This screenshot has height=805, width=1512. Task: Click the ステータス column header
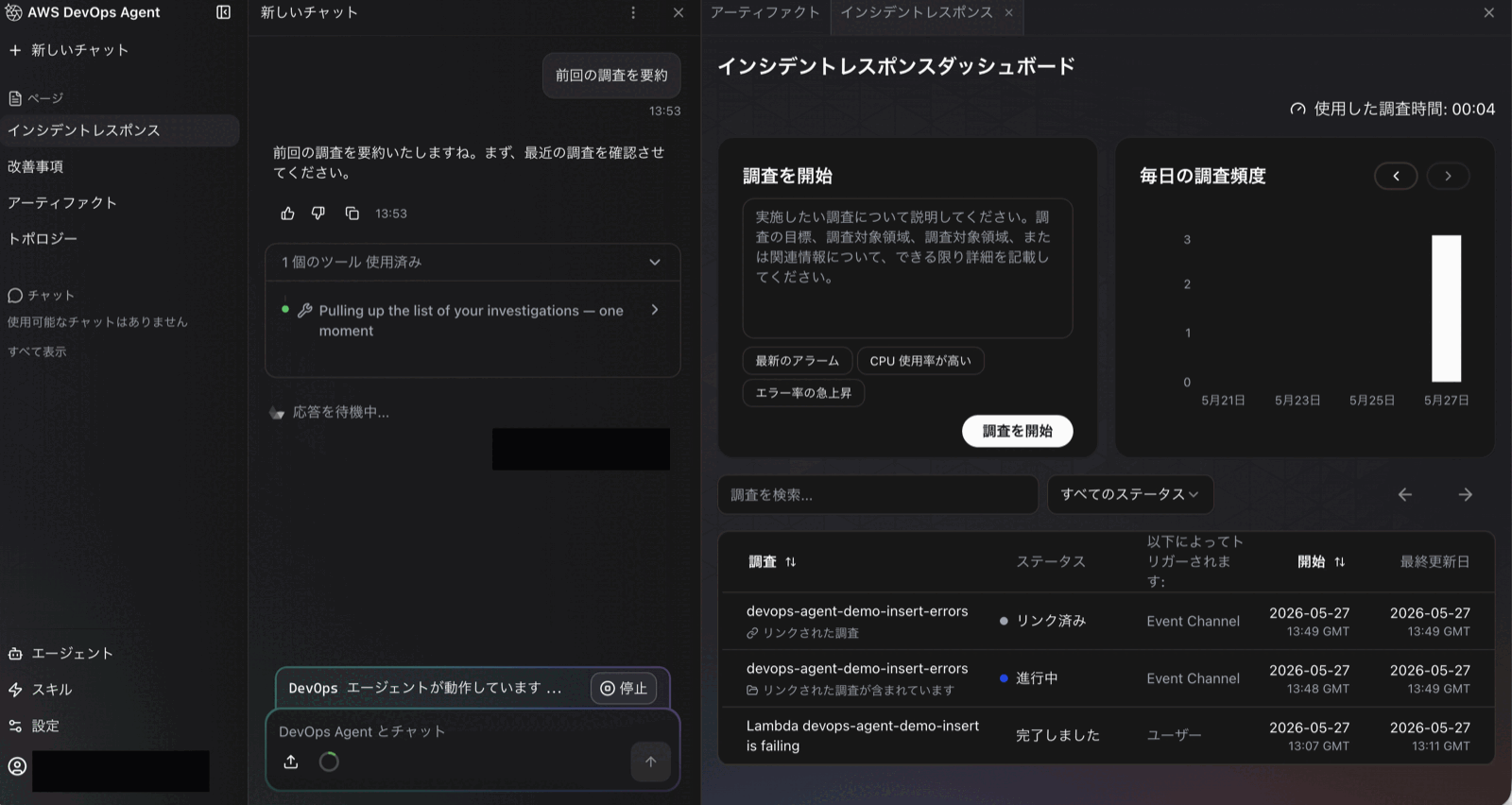[x=1051, y=561]
